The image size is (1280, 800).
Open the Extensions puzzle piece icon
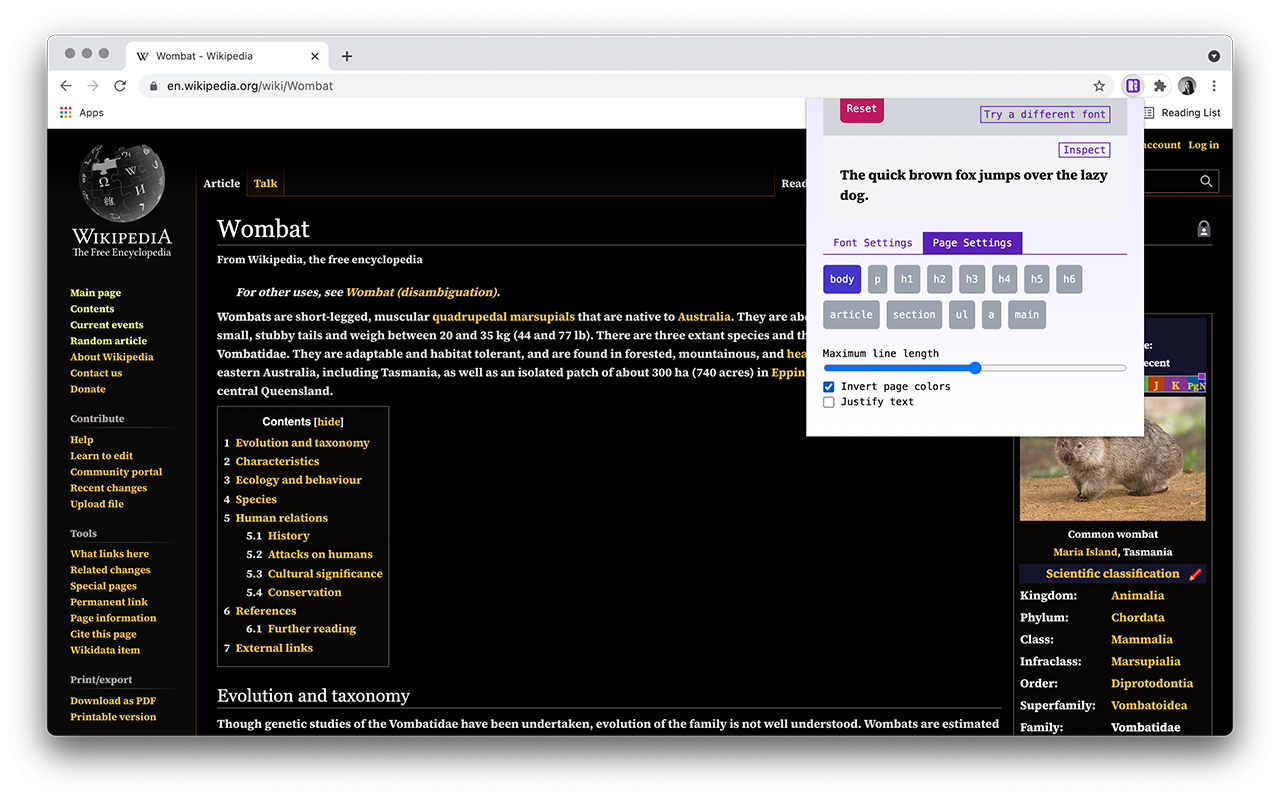click(x=1160, y=86)
